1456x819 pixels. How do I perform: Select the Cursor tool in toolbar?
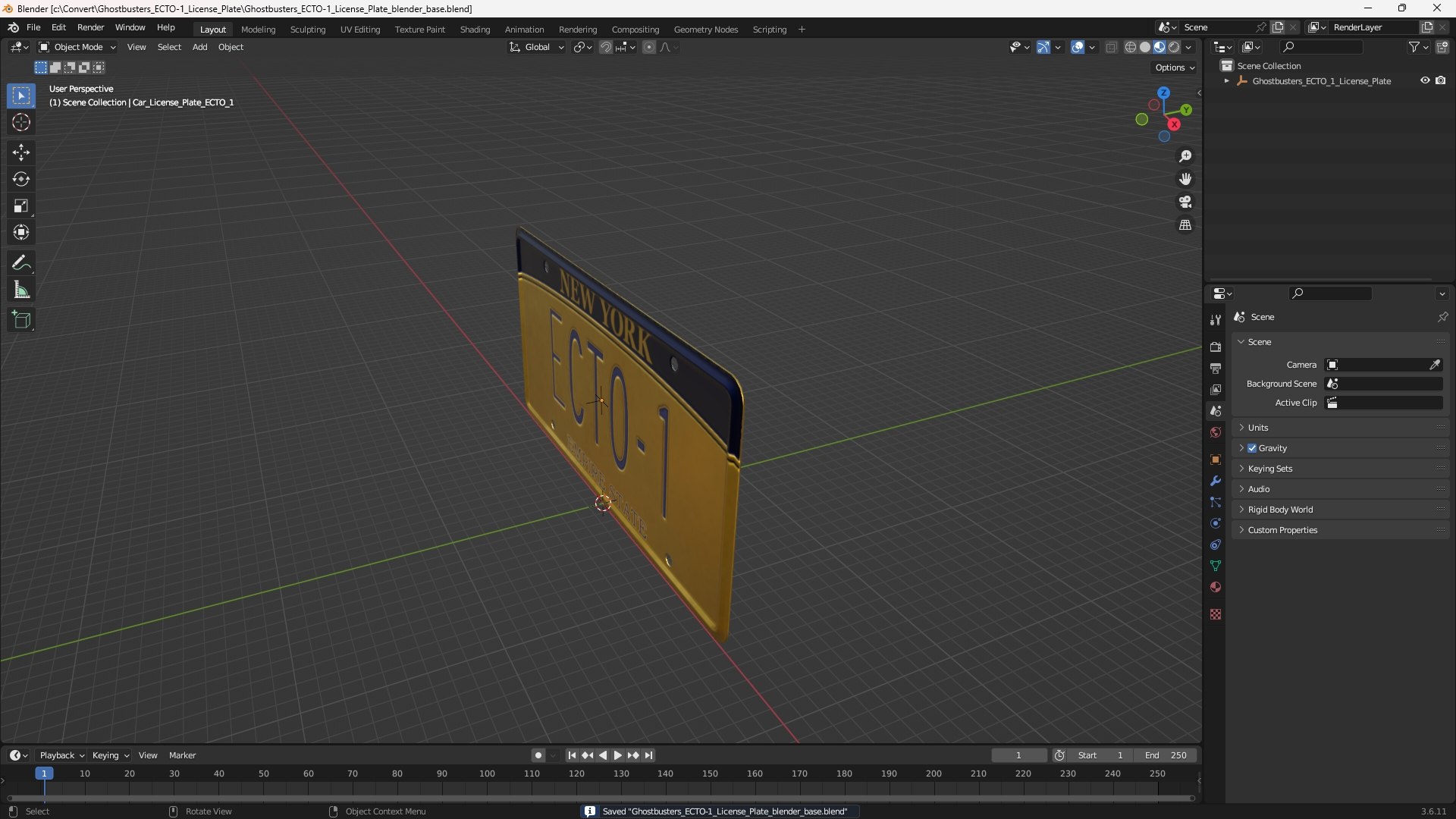pos(21,122)
